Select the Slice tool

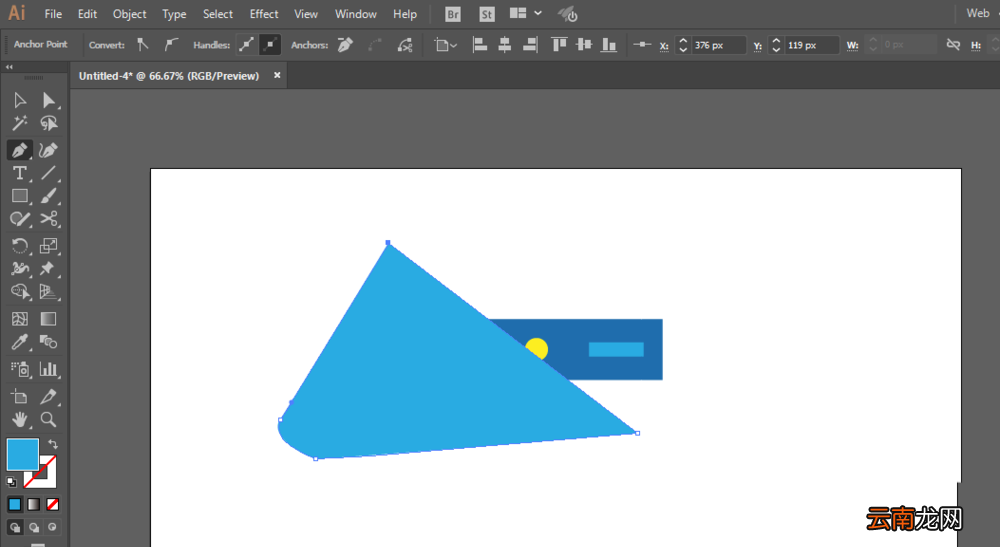(48, 396)
